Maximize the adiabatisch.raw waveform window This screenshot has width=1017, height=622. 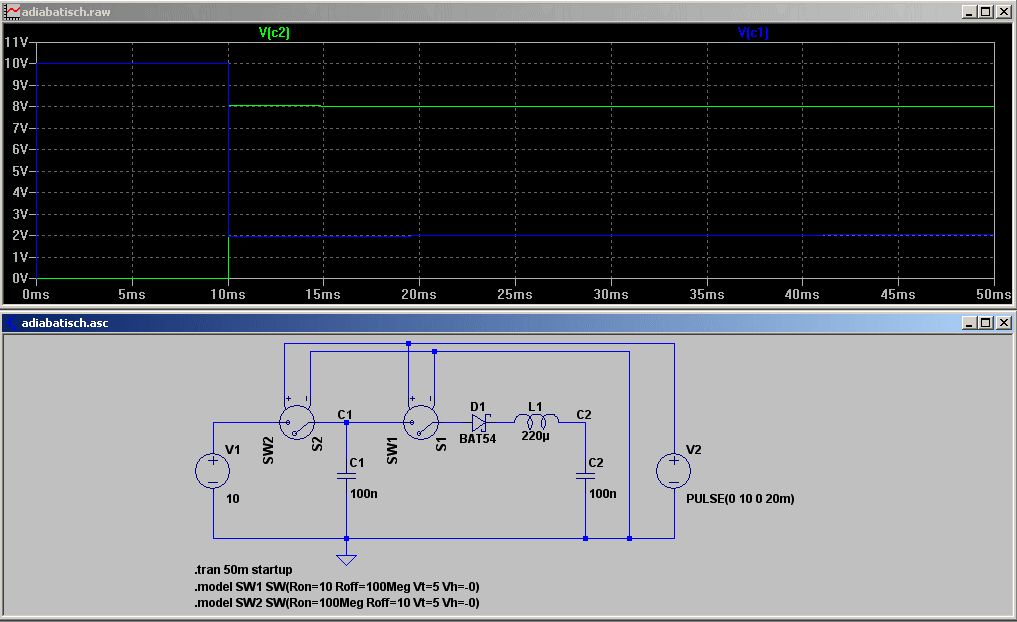pyautogui.click(x=985, y=11)
